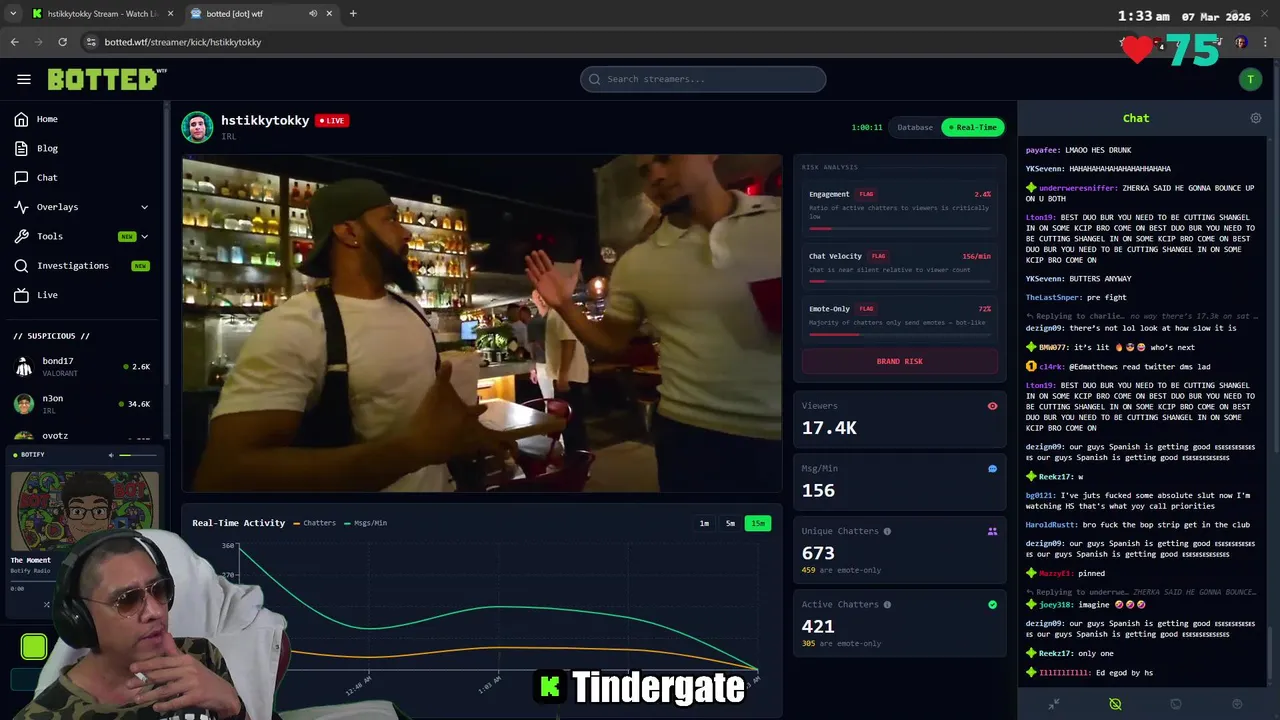Open suspicious streamer n3on
Image resolution: width=1280 pixels, height=720 pixels.
(x=84, y=404)
